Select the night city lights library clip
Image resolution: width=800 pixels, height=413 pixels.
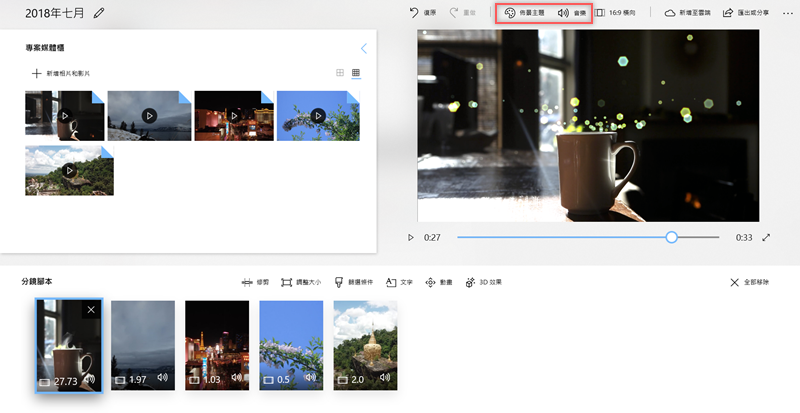pos(234,116)
